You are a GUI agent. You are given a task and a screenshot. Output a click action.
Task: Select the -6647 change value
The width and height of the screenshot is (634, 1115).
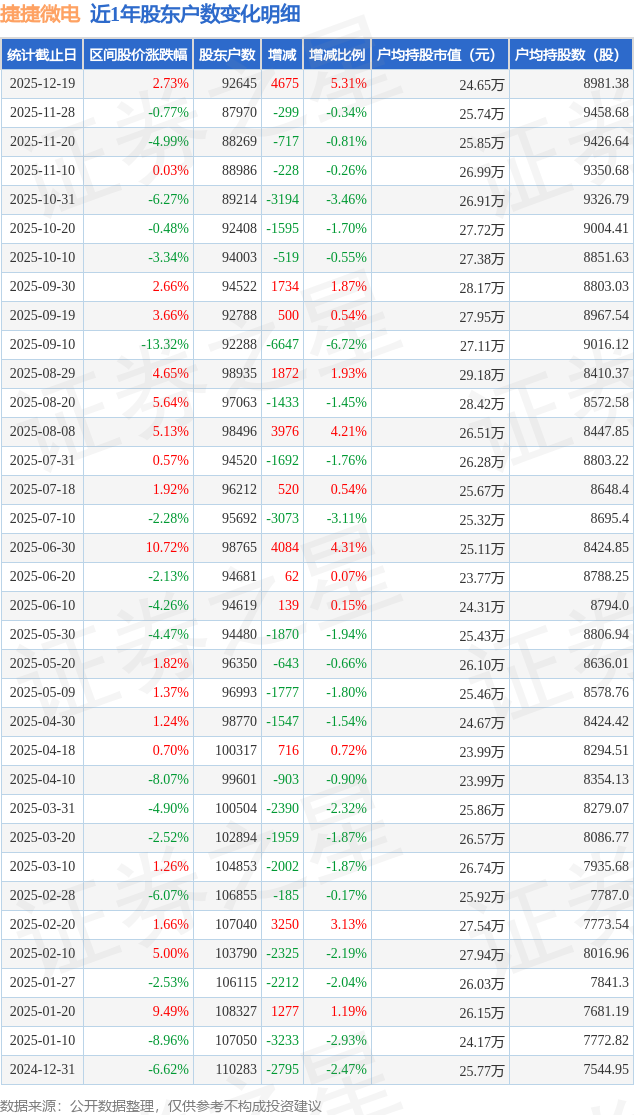[282, 345]
